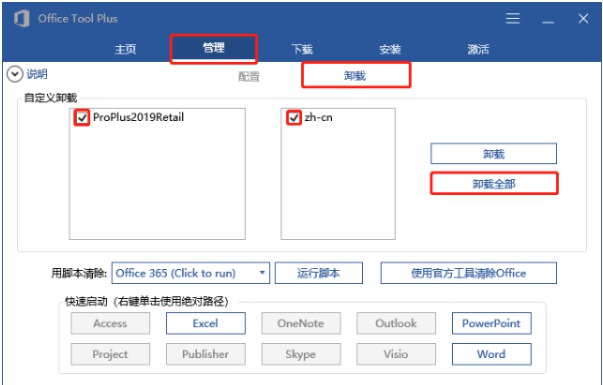Click the 说明 label text
The width and height of the screenshot is (603, 385).
click(37, 74)
